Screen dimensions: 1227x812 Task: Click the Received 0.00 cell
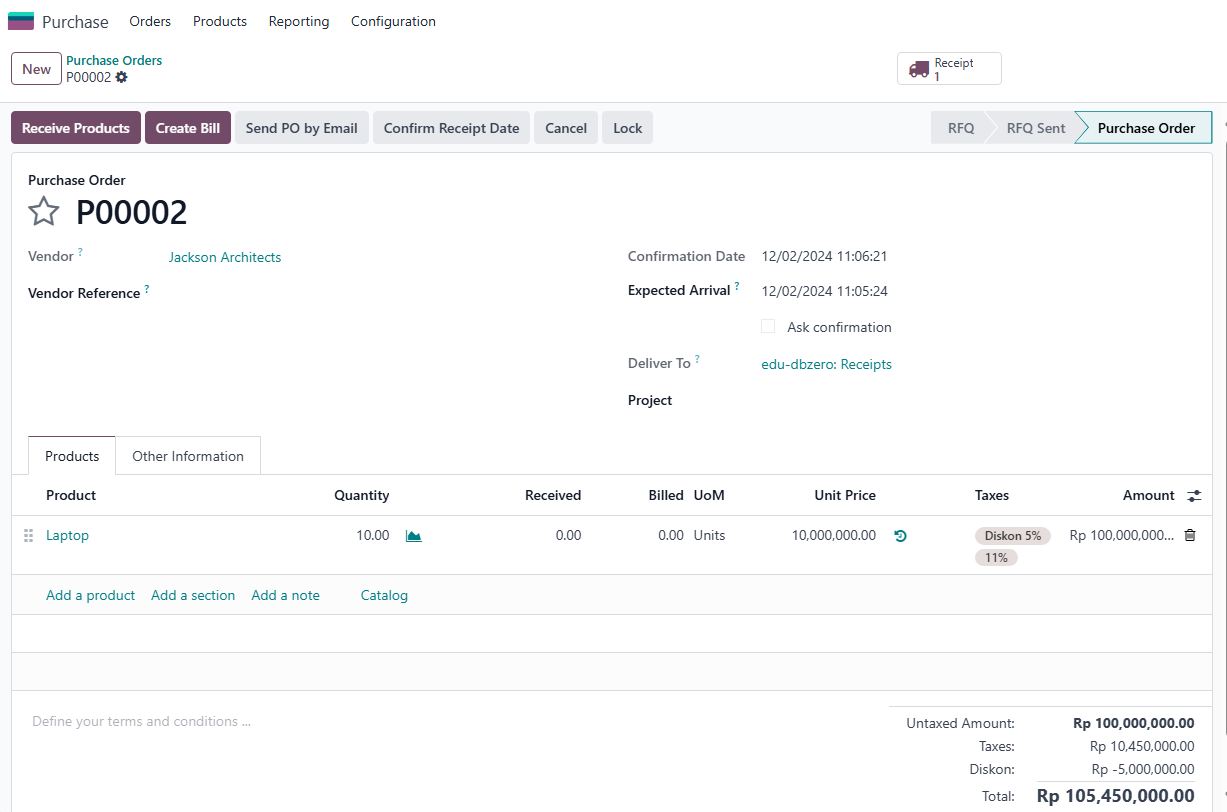coord(568,536)
